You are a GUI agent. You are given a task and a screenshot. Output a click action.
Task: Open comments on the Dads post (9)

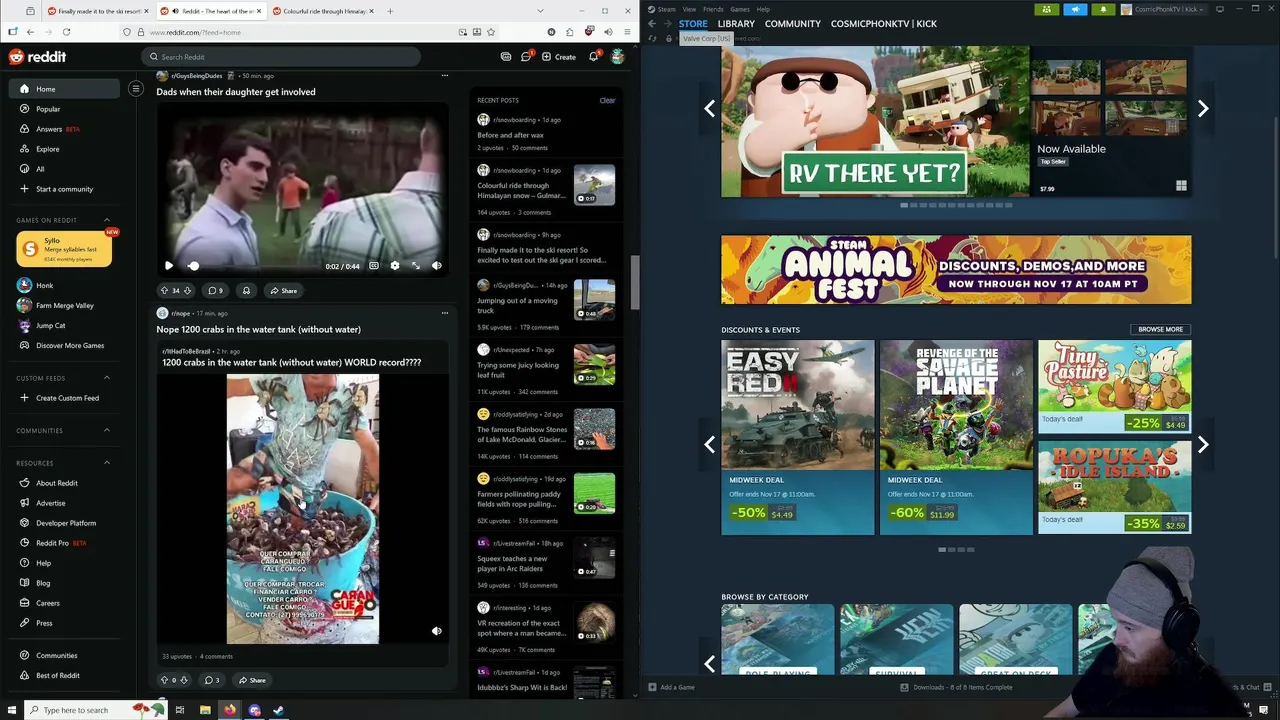point(215,291)
